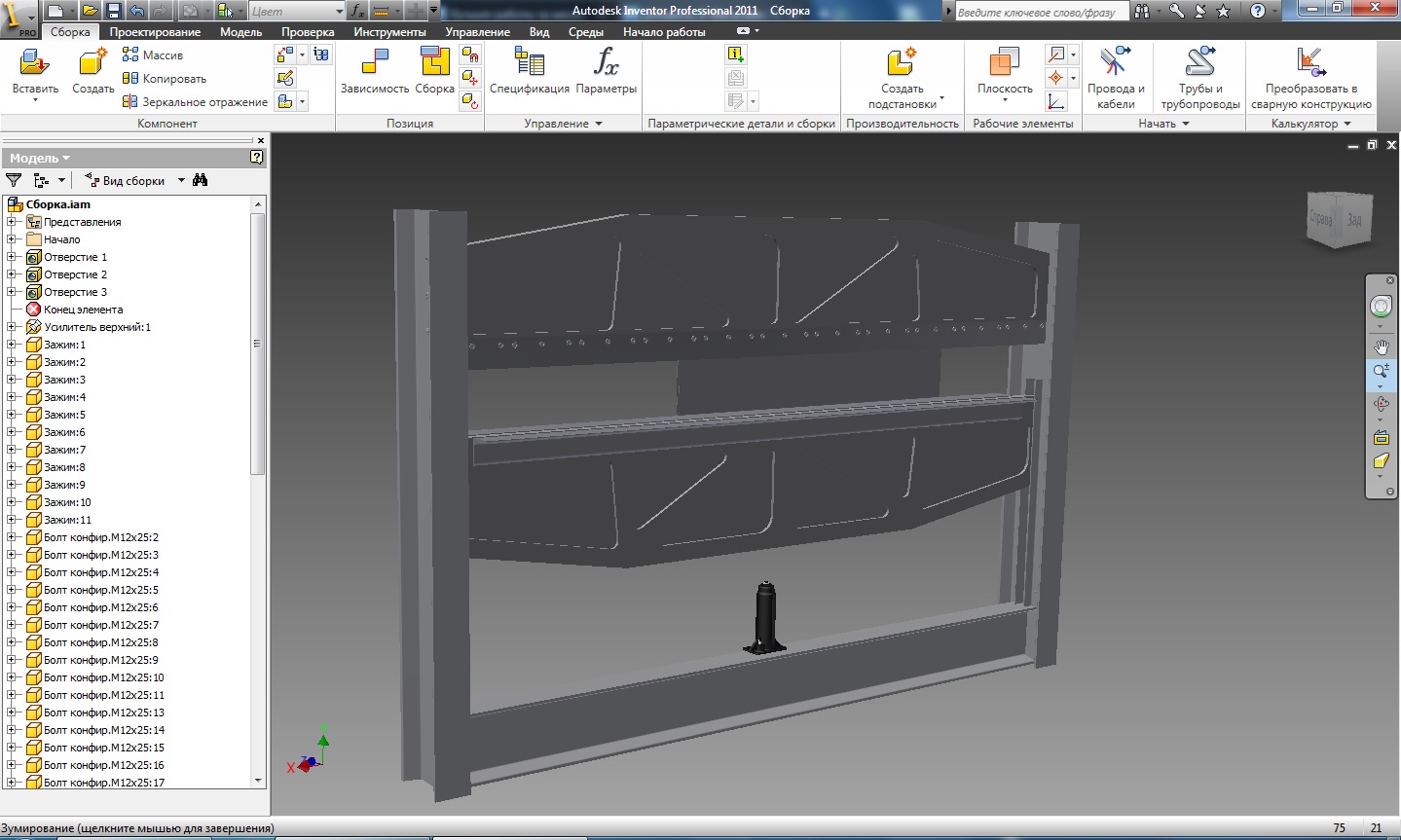Select the Orbit tool in navigation bar
The width and height of the screenshot is (1401, 840).
pos(1381,403)
